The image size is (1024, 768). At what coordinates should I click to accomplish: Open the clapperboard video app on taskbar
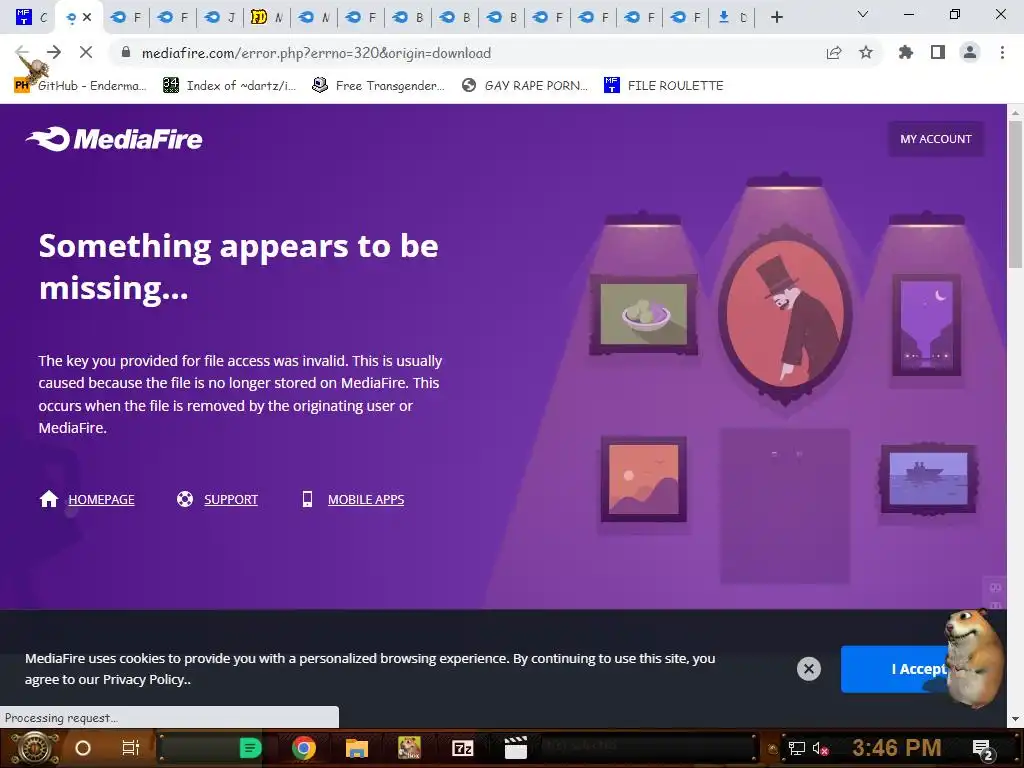[516, 748]
